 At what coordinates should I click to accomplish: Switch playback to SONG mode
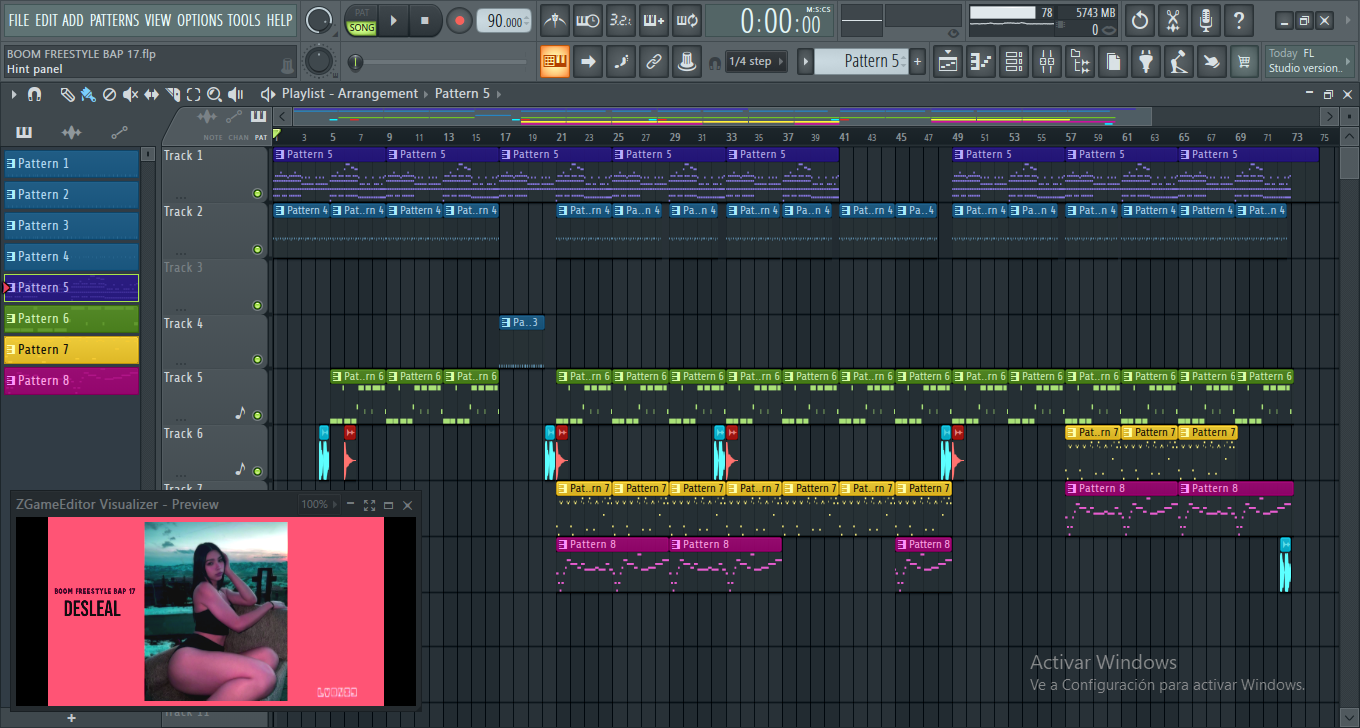pos(362,28)
